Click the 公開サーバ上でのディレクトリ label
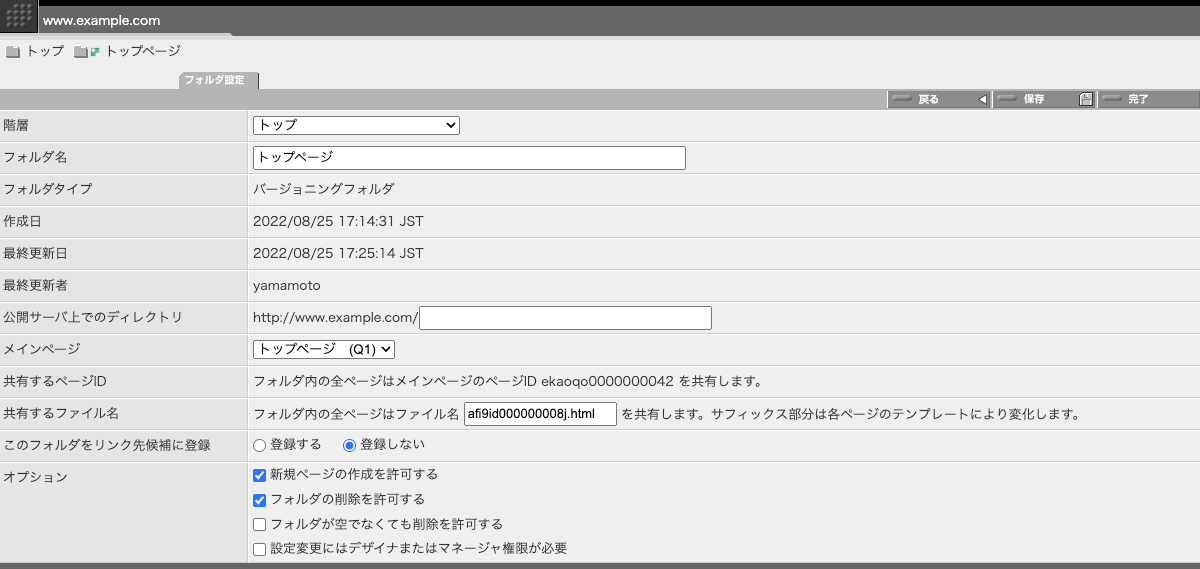Viewport: 1200px width, 569px height. [x=93, y=317]
